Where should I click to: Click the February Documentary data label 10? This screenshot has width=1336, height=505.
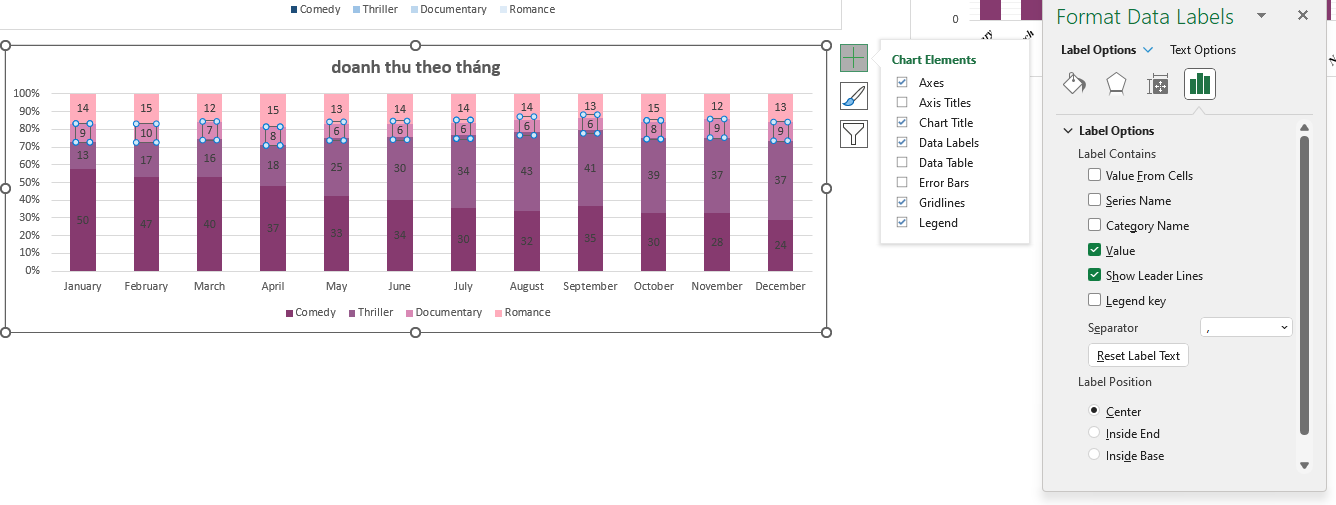pyautogui.click(x=146, y=133)
